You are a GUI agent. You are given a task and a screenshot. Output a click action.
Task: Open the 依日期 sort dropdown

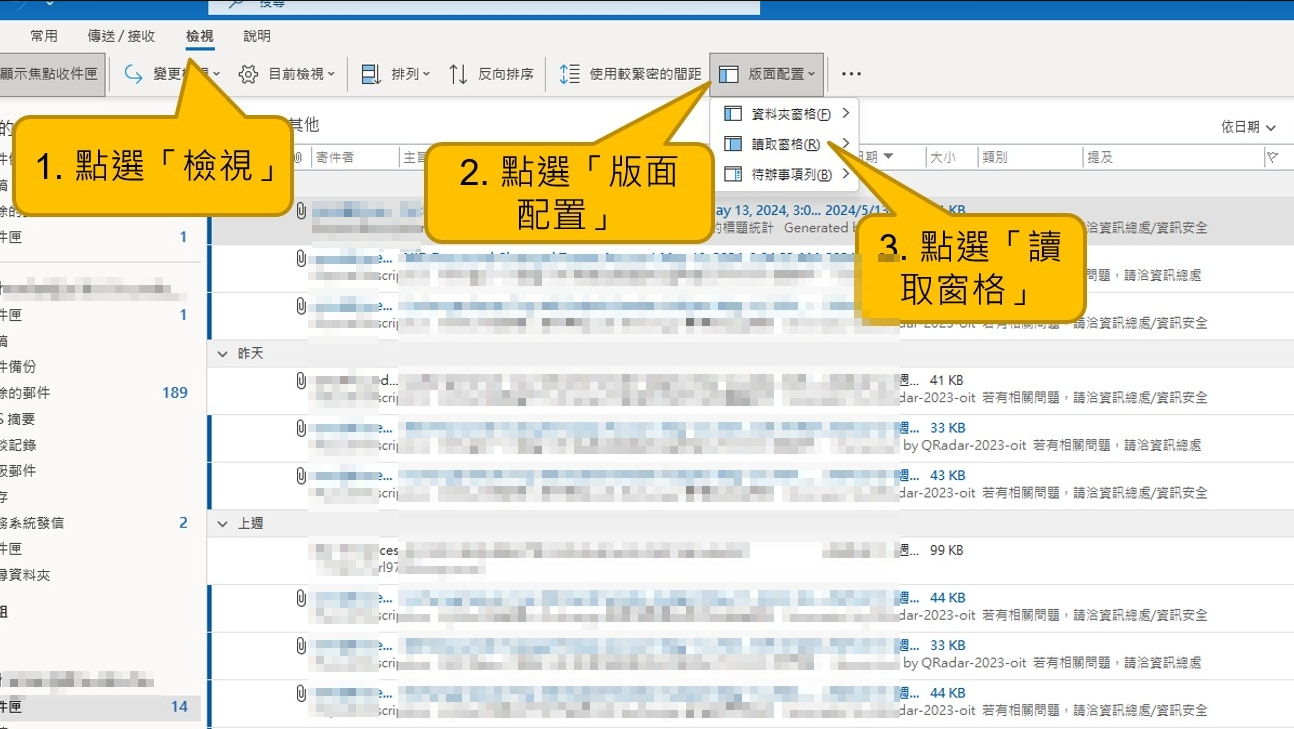1249,127
